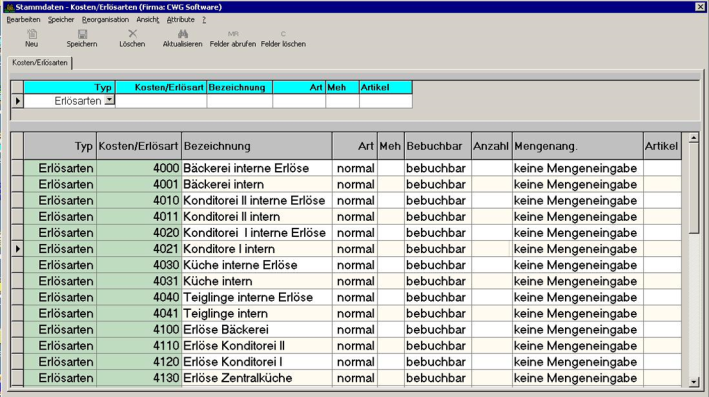This screenshot has height=397, width=709.
Task: Click account number cell 4100
Action: tap(139, 330)
